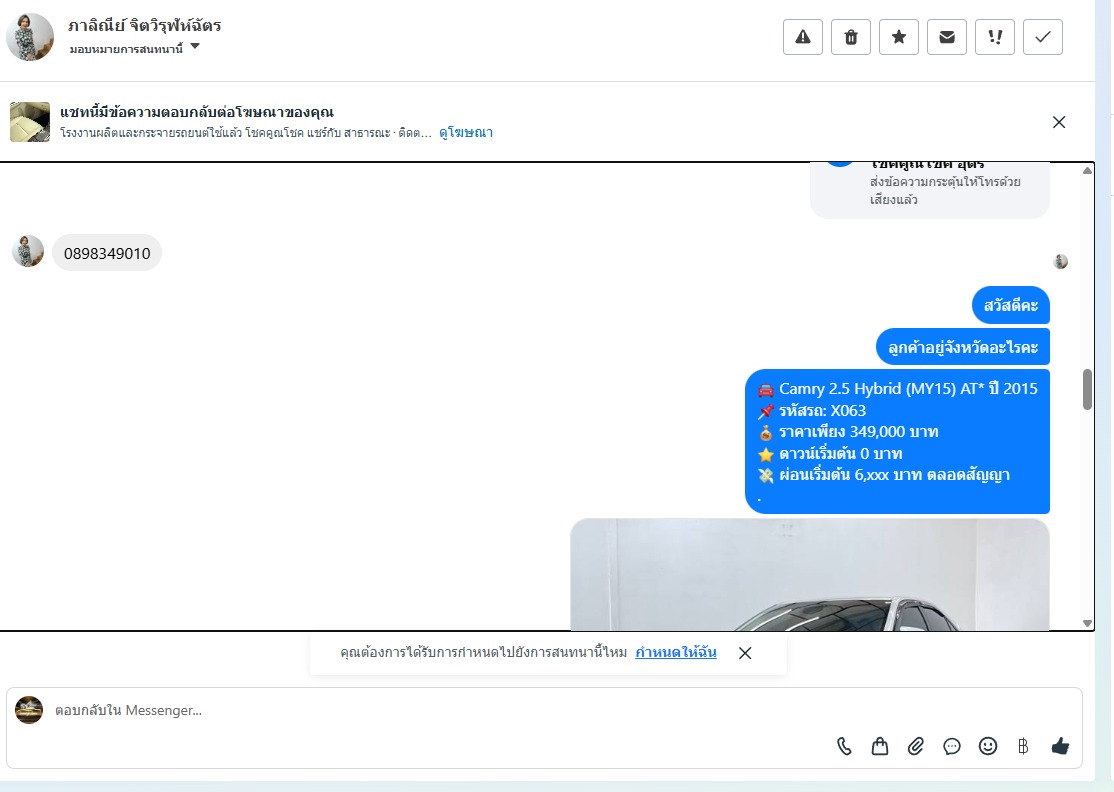Viewport: 1114px width, 792px height.
Task: Send a thumbs-up like
Action: point(1060,746)
